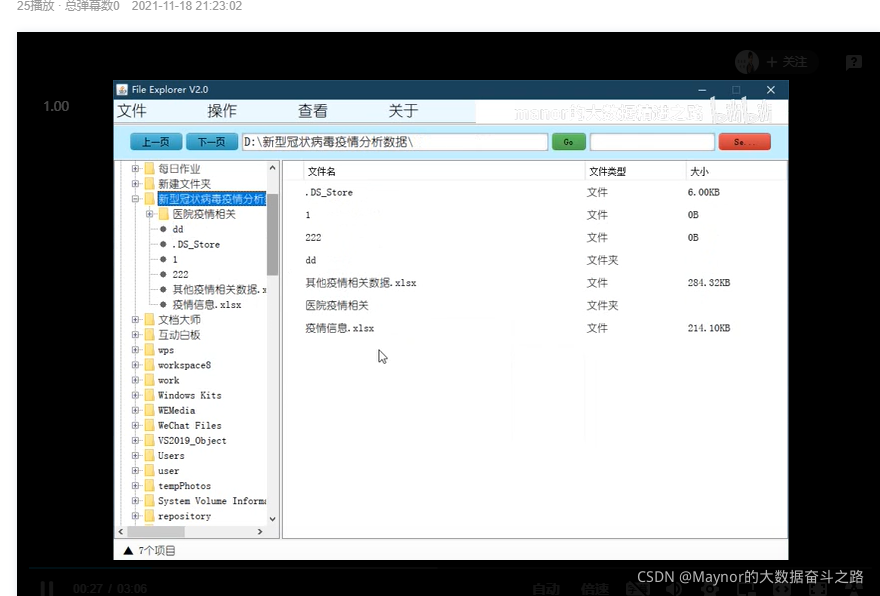The image size is (880, 596).
Task: Click the work folder icon
Action: pyautogui.click(x=149, y=380)
